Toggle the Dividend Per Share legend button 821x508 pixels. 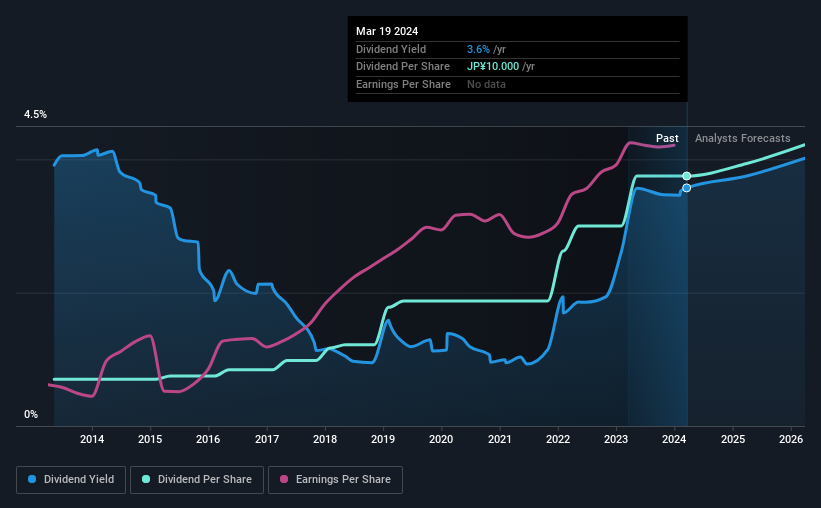click(x=197, y=480)
